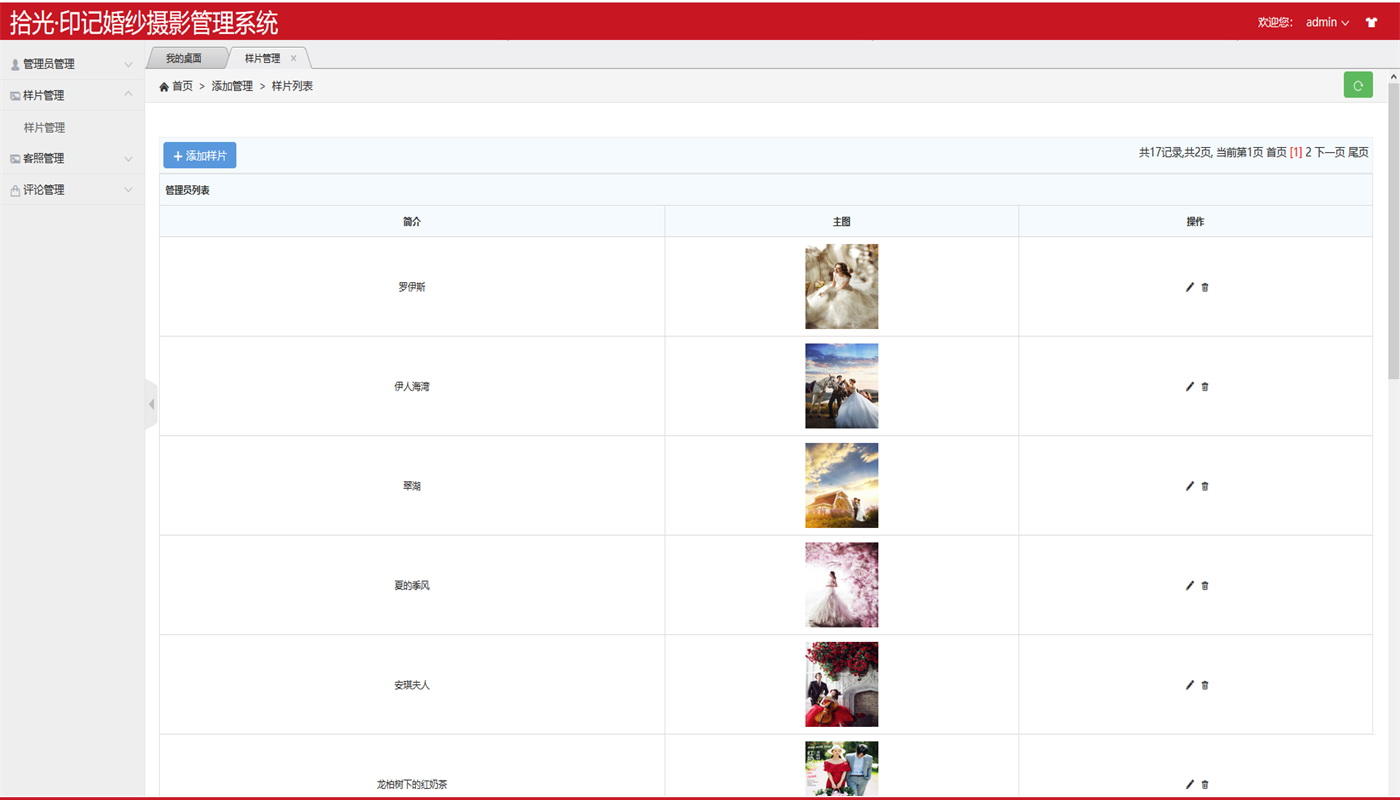Delete the 伊人海湾 sample via trash icon
1400x800 pixels.
point(1205,387)
